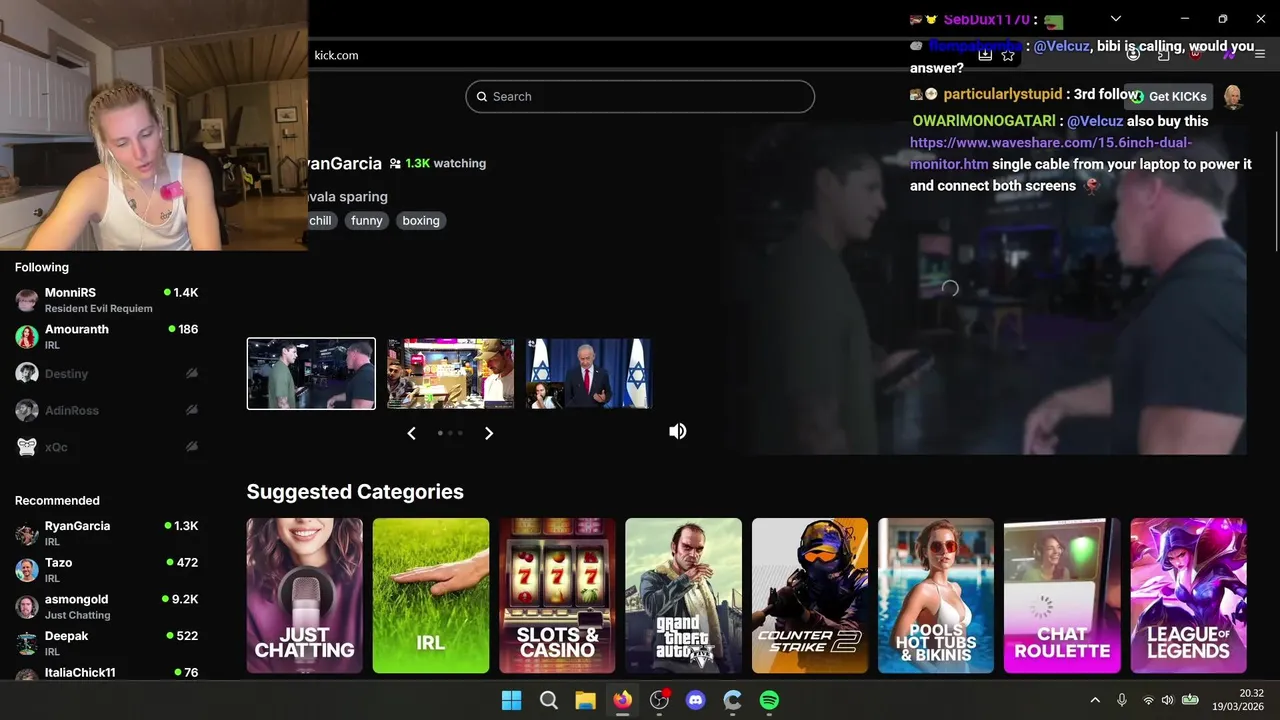Open the Firefox hamburger menu
This screenshot has height=720, width=1280.
tap(1260, 55)
